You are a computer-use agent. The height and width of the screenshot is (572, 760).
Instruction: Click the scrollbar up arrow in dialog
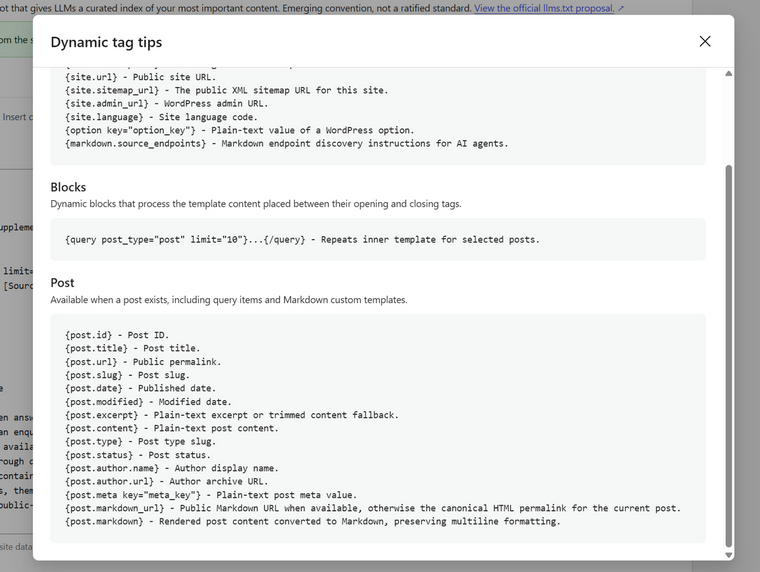click(x=728, y=74)
